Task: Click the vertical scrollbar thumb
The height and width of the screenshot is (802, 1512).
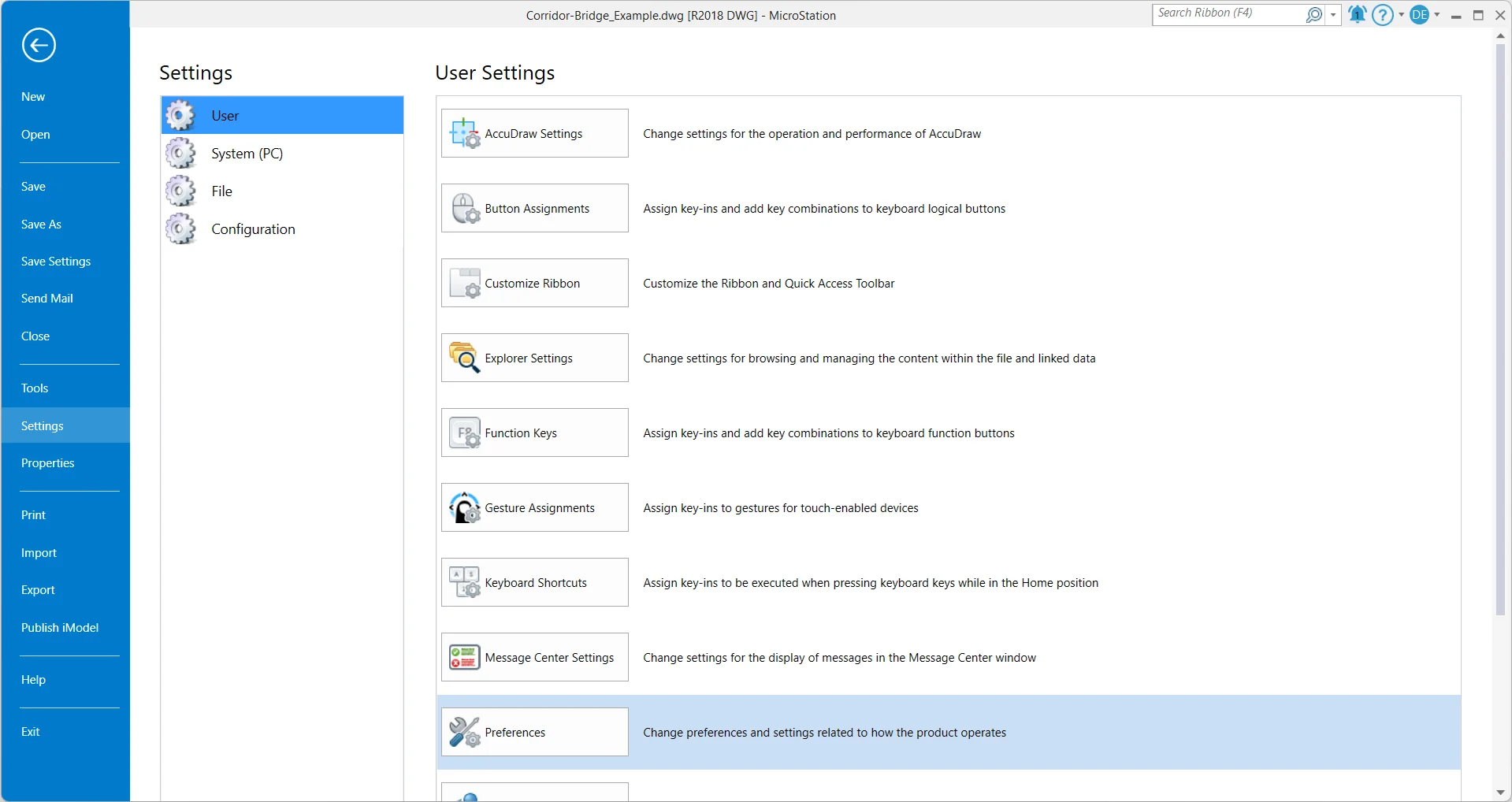Action: 1500,329
